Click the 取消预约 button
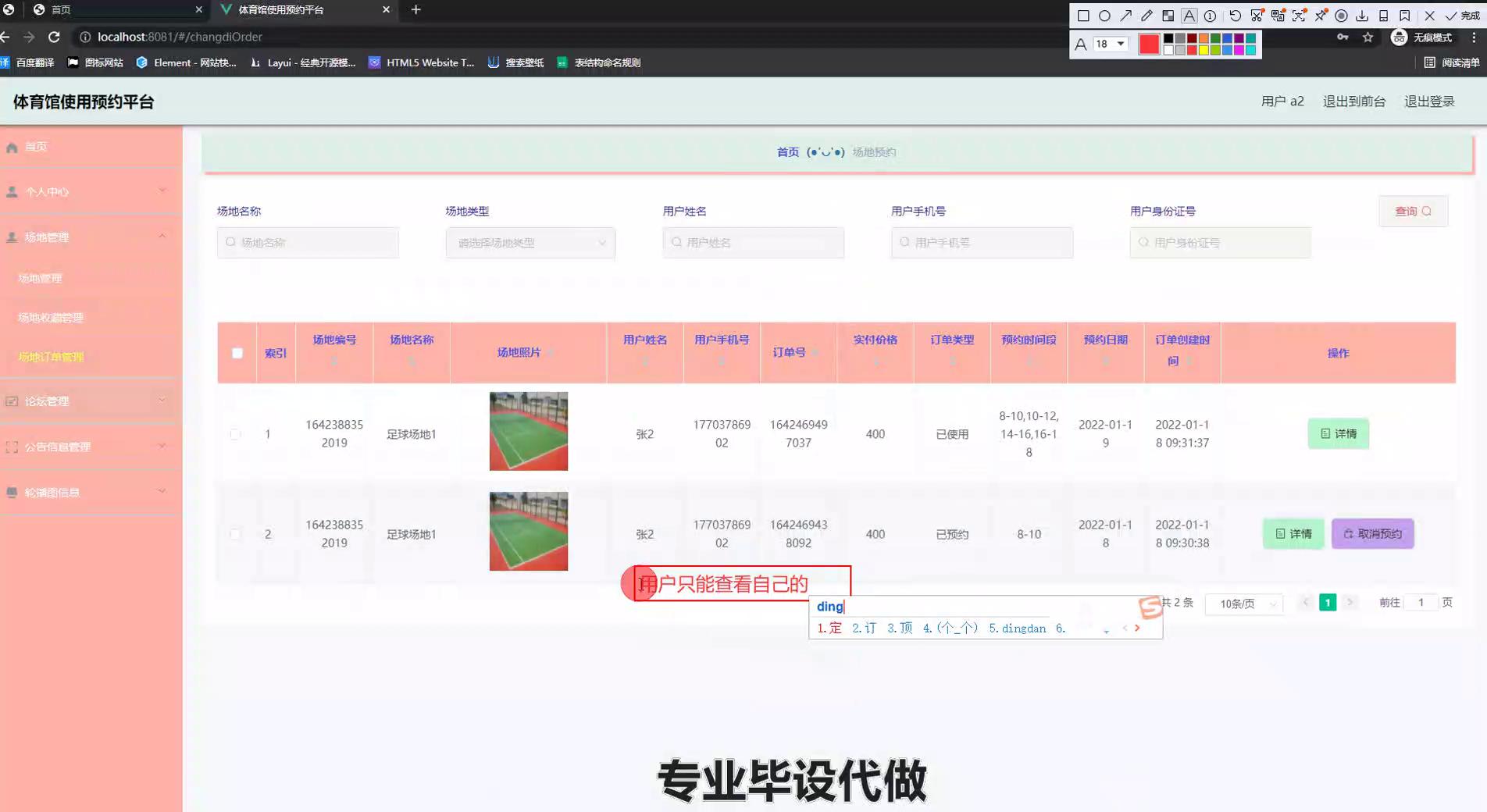The height and width of the screenshot is (812, 1487). click(x=1372, y=534)
